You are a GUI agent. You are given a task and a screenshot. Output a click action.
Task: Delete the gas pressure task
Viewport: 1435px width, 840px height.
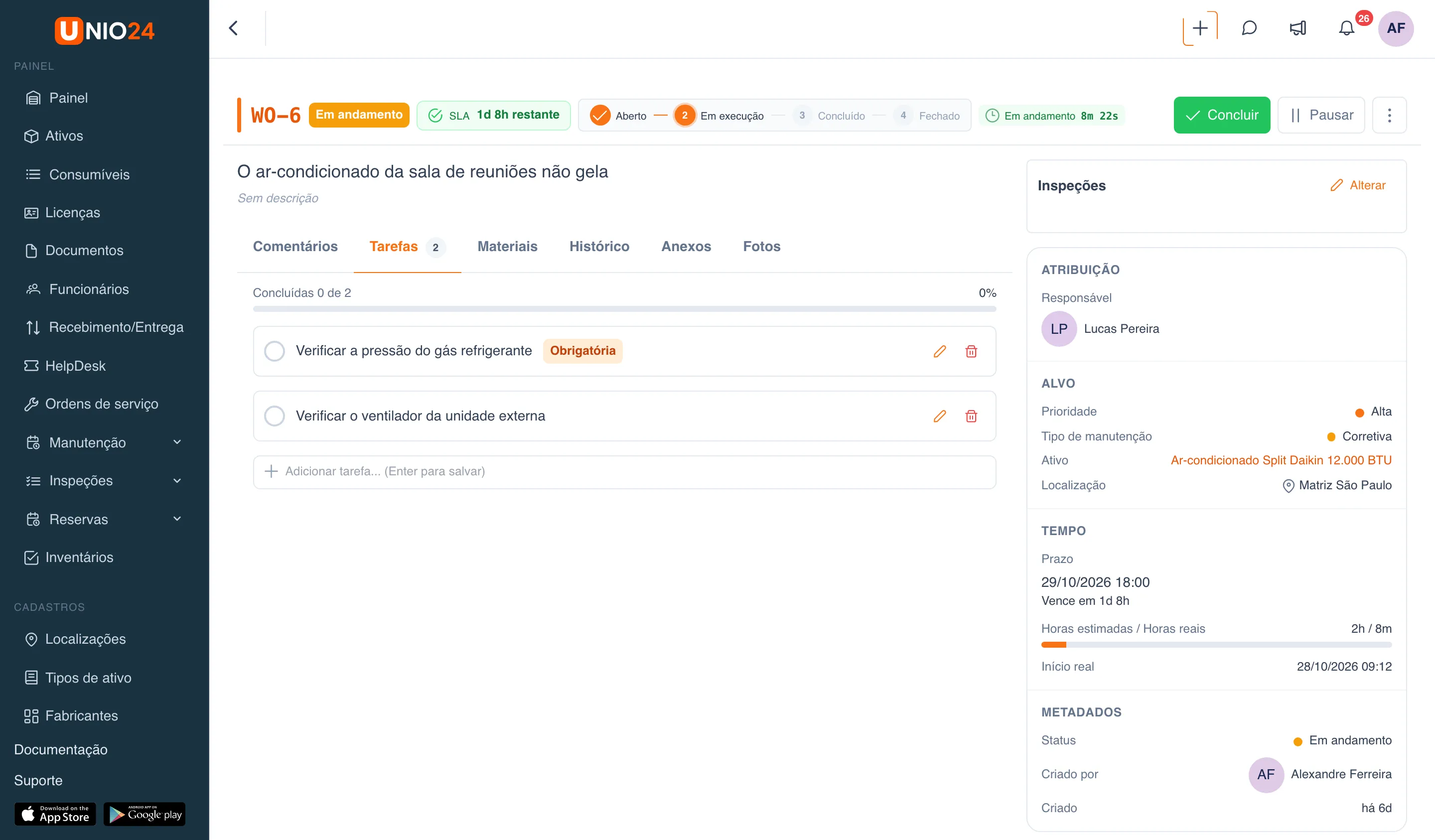[971, 351]
